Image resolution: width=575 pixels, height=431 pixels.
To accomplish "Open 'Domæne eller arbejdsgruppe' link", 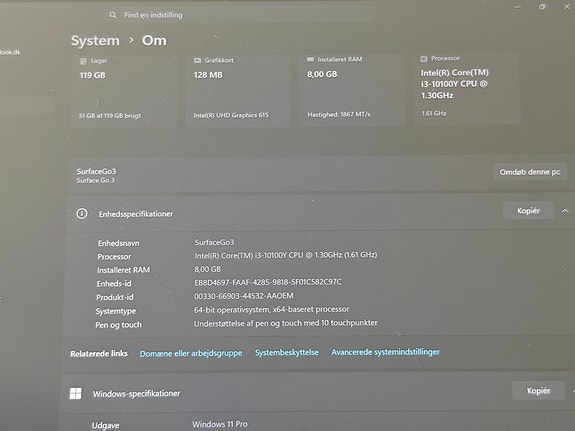I will [191, 353].
